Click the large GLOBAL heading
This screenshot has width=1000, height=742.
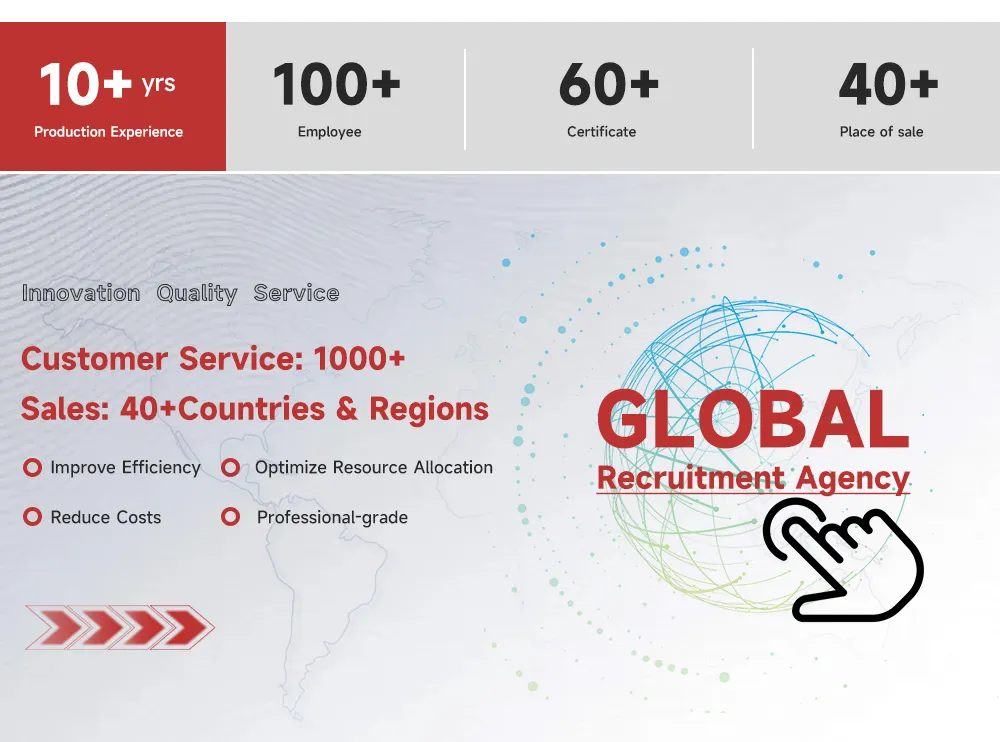tap(753, 418)
